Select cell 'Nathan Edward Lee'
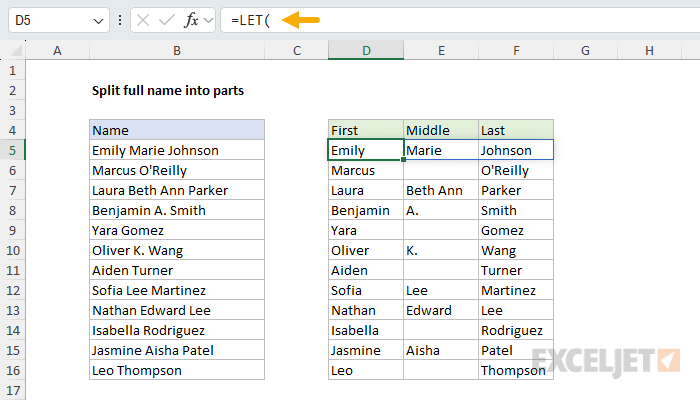Image resolution: width=700 pixels, height=400 pixels. tap(177, 310)
